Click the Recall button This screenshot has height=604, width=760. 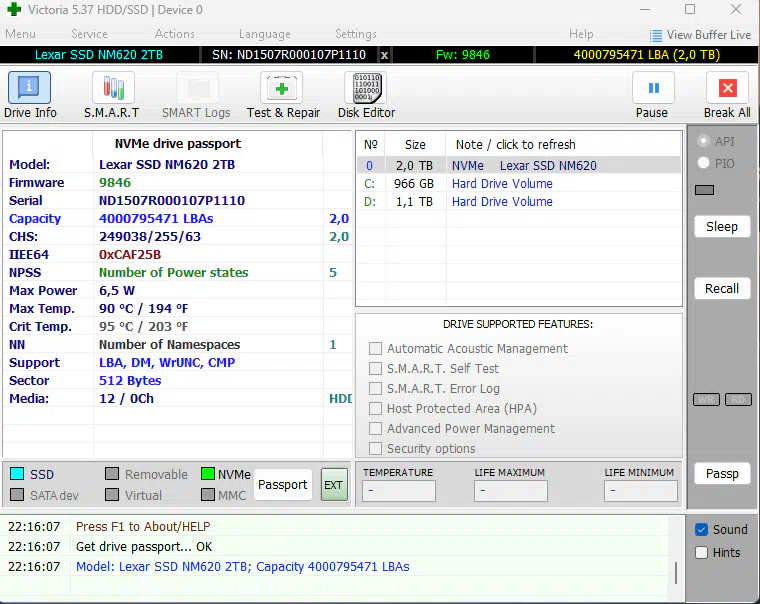pos(722,288)
